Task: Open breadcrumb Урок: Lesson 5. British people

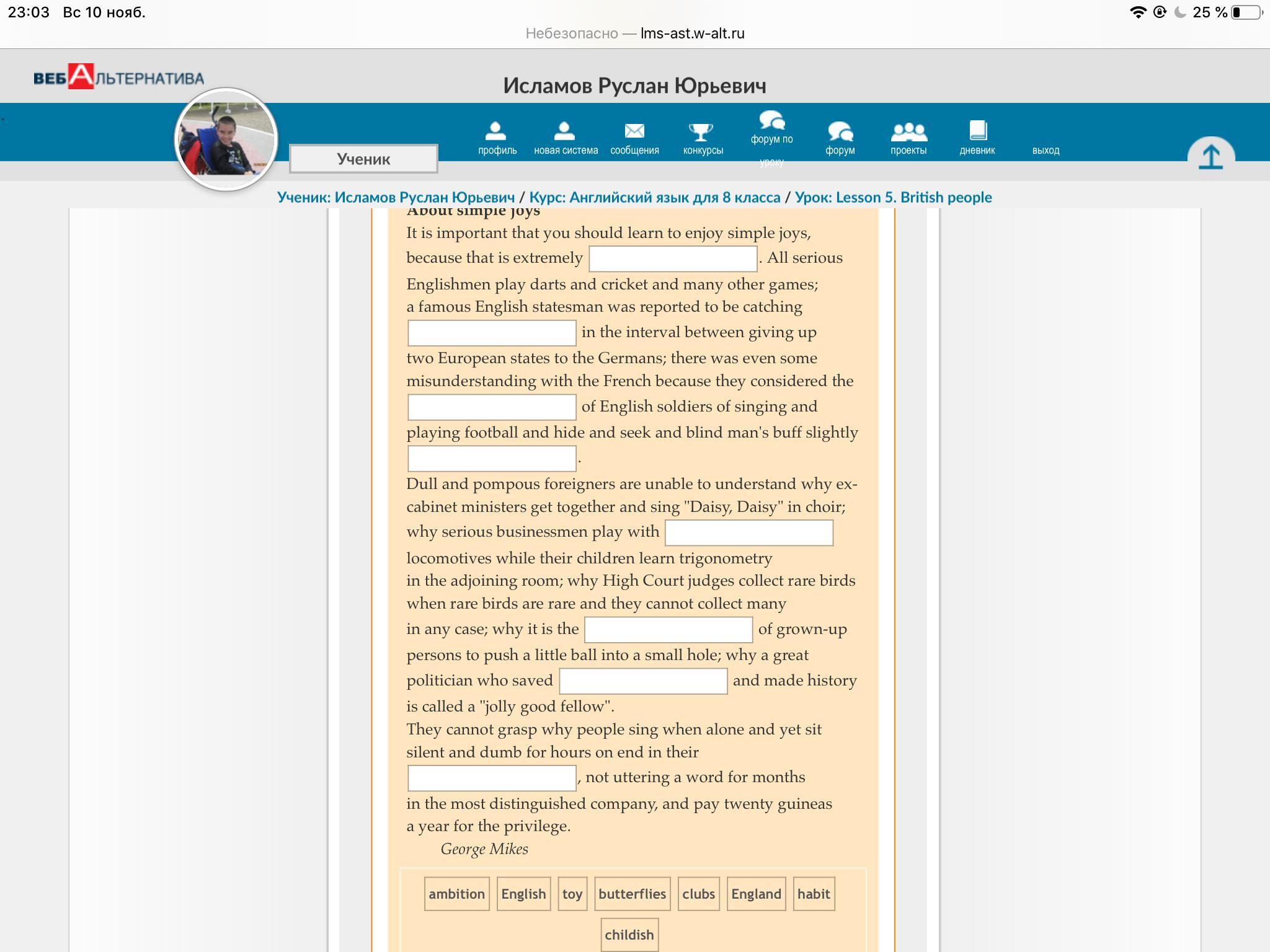Action: point(893,197)
